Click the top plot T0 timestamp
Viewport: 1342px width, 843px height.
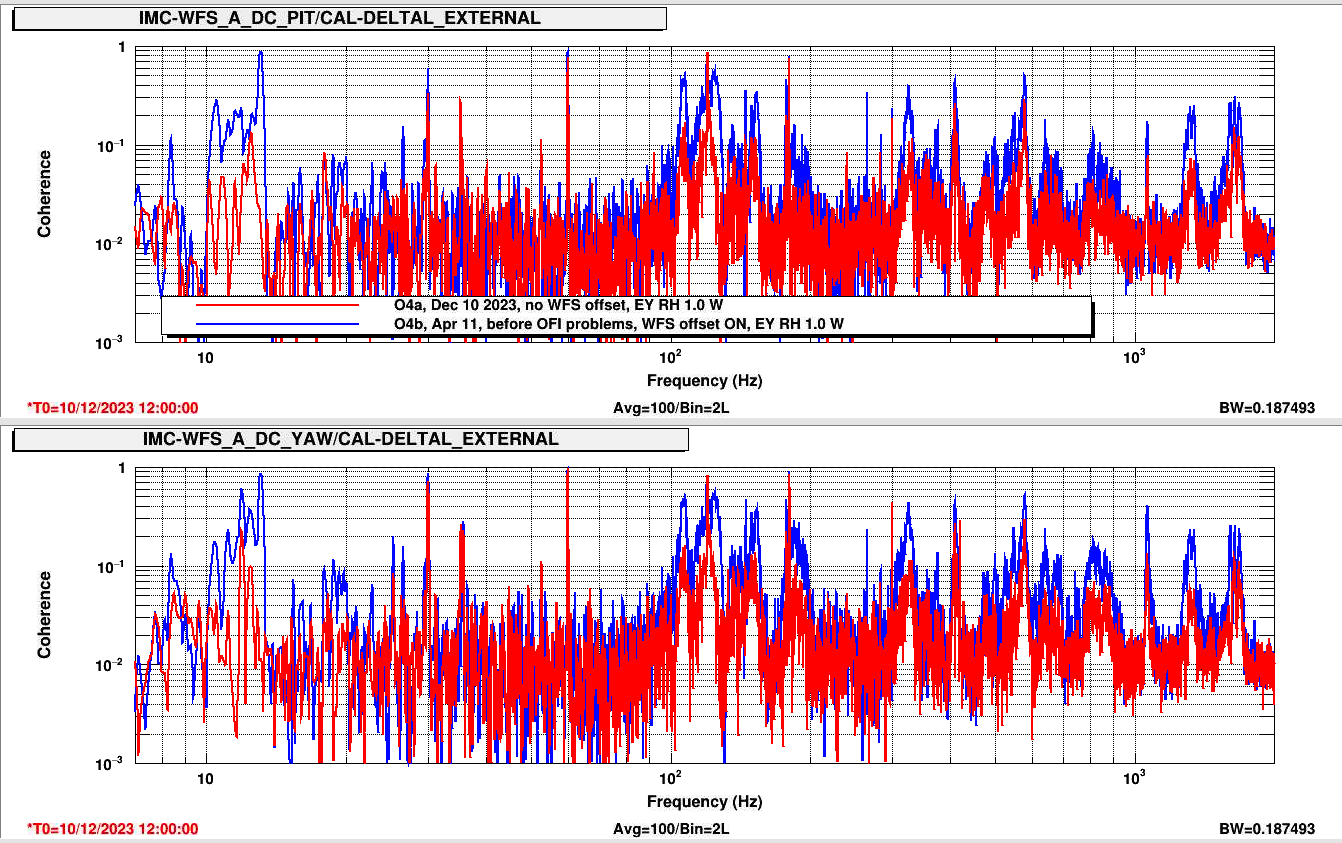pos(113,408)
